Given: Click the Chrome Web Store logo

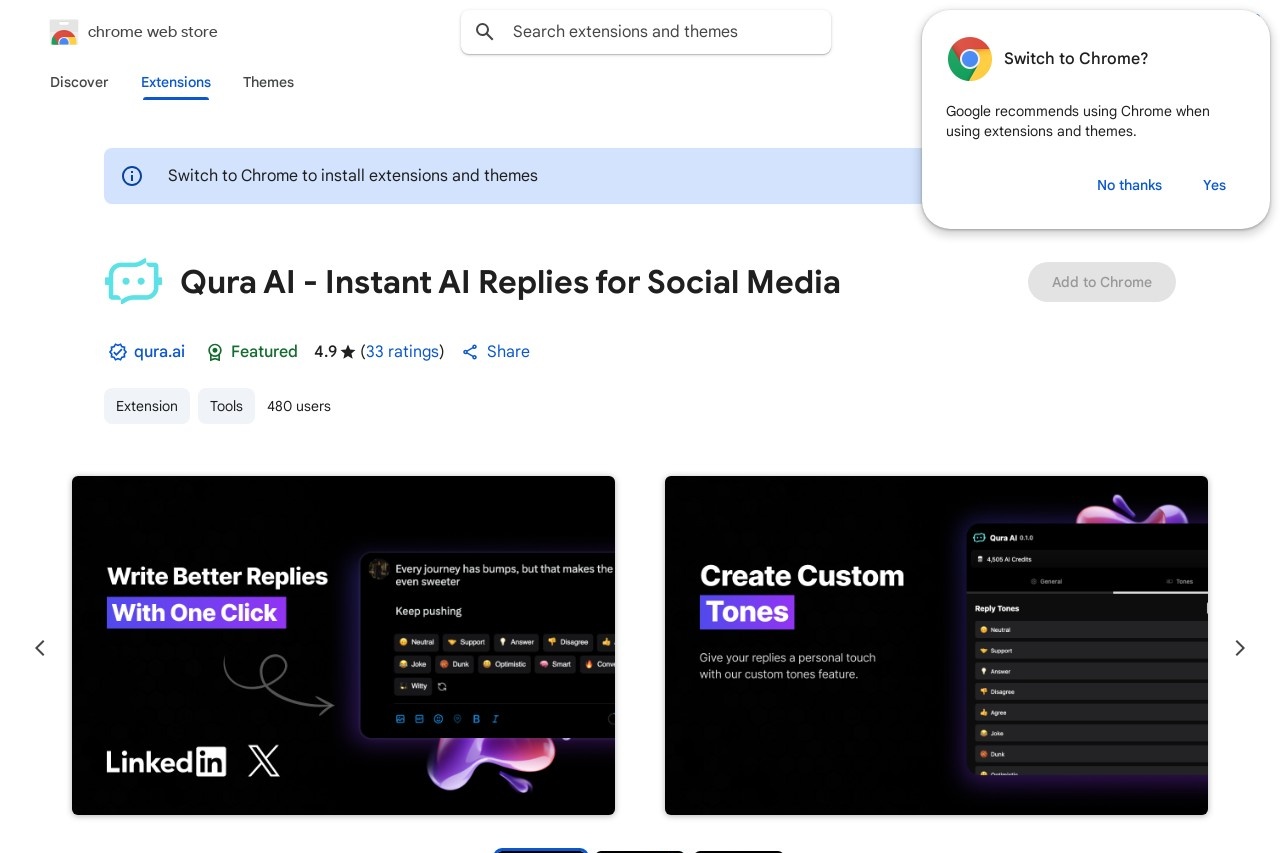Looking at the screenshot, I should click(x=63, y=32).
